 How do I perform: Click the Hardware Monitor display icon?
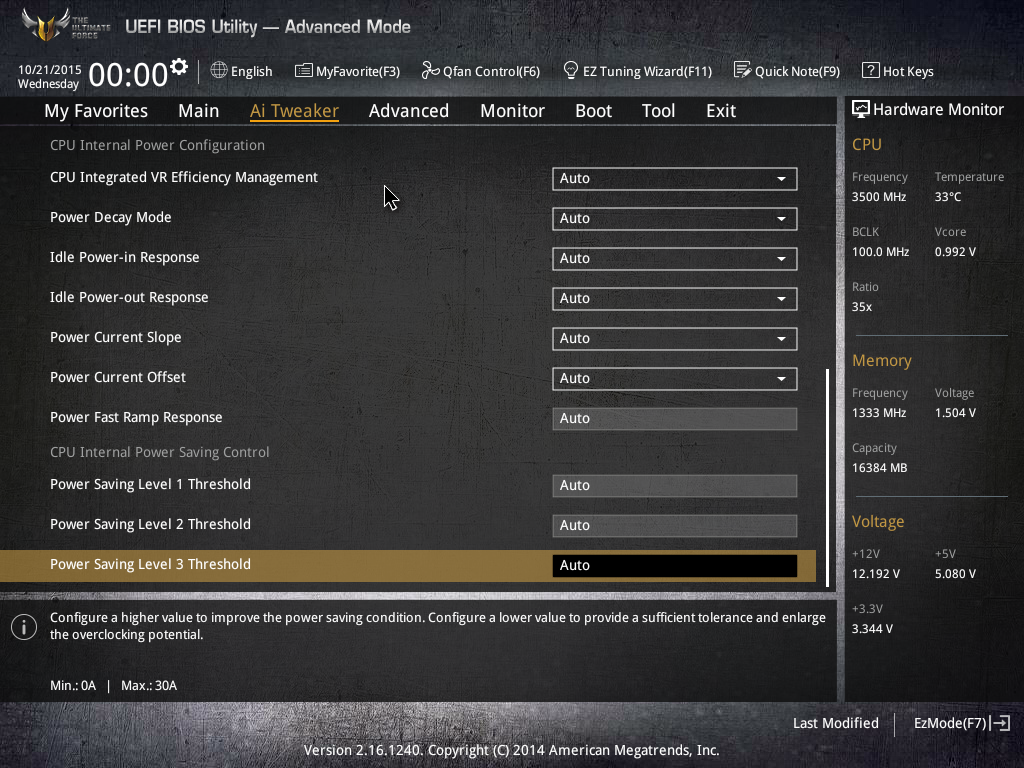pyautogui.click(x=860, y=109)
